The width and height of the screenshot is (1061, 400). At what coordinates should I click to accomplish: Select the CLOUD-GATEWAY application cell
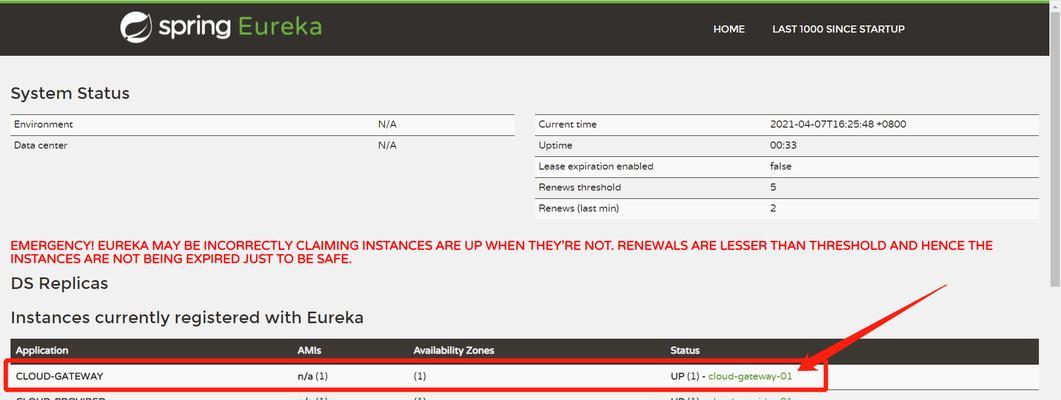click(x=60, y=376)
